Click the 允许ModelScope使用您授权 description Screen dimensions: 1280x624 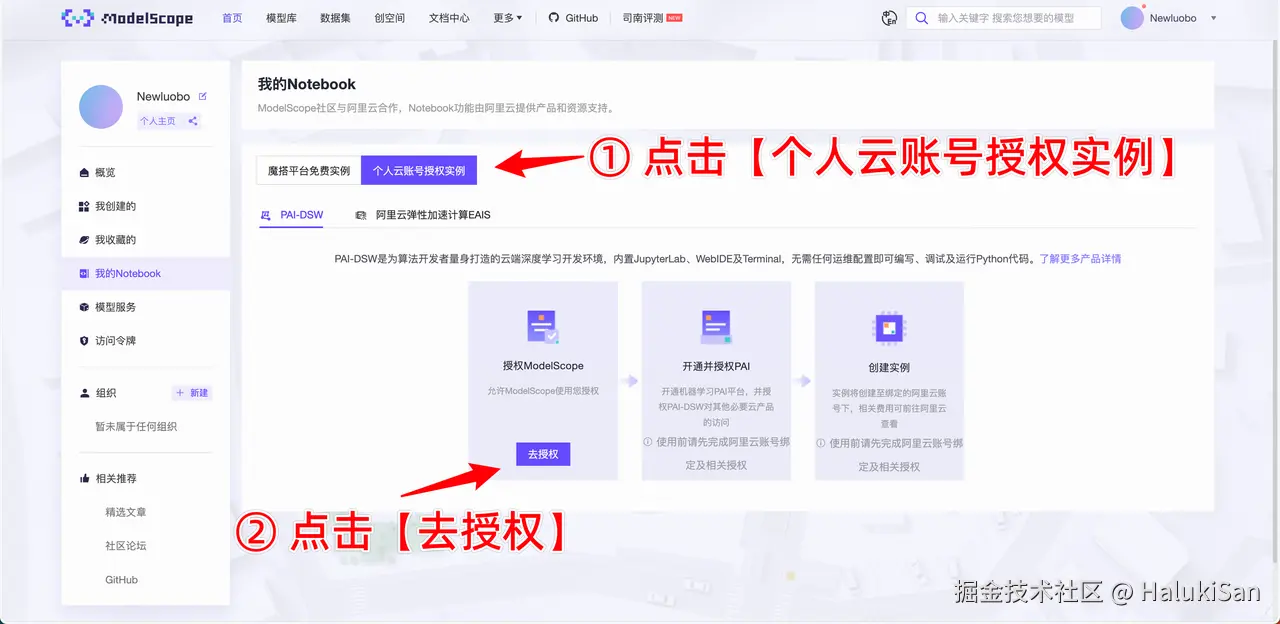coord(543,390)
